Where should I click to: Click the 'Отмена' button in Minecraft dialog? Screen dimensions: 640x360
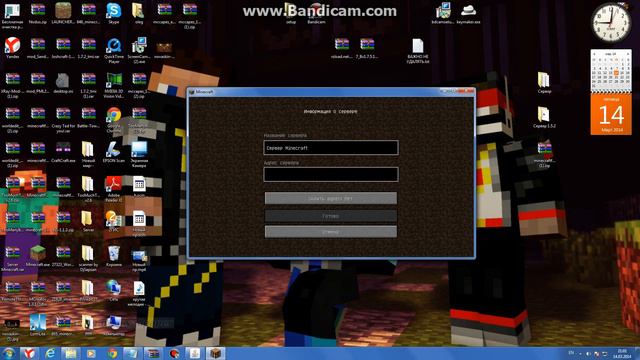[x=331, y=232]
